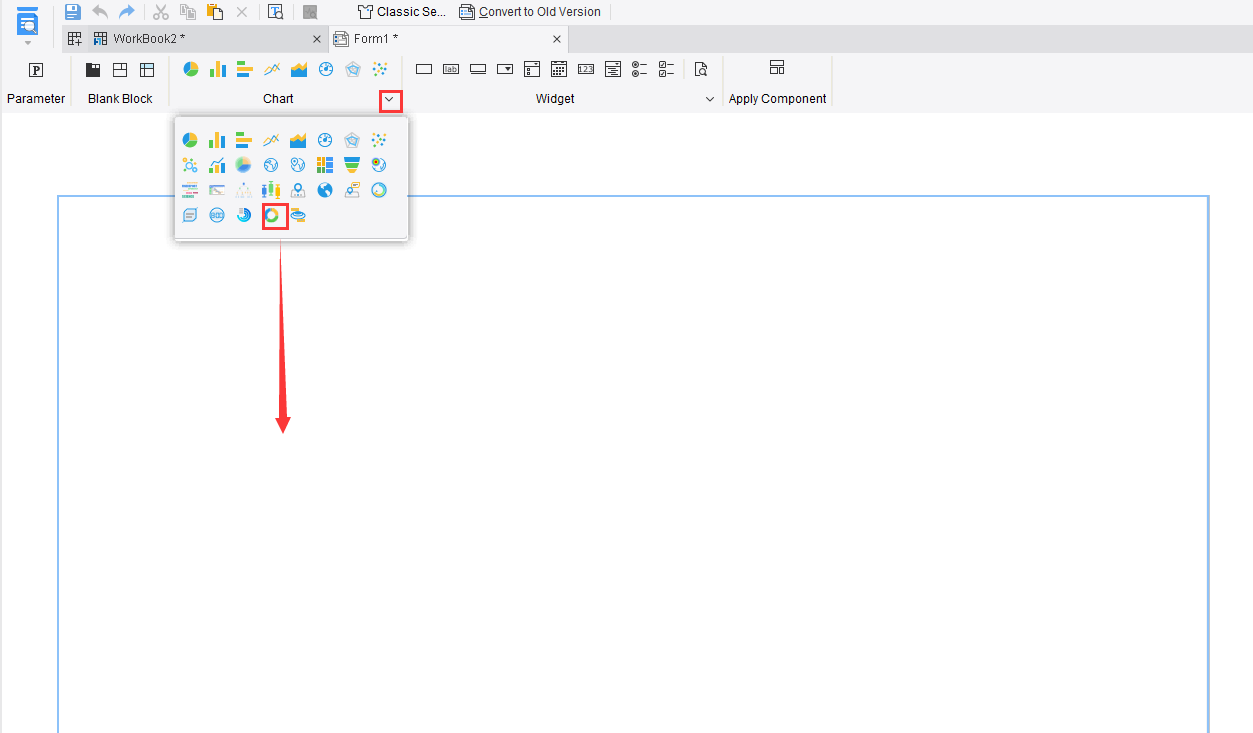Viewport: 1253px width, 733px height.
Task: Pick the pie chart in the expanded chart panel
Action: click(x=190, y=140)
